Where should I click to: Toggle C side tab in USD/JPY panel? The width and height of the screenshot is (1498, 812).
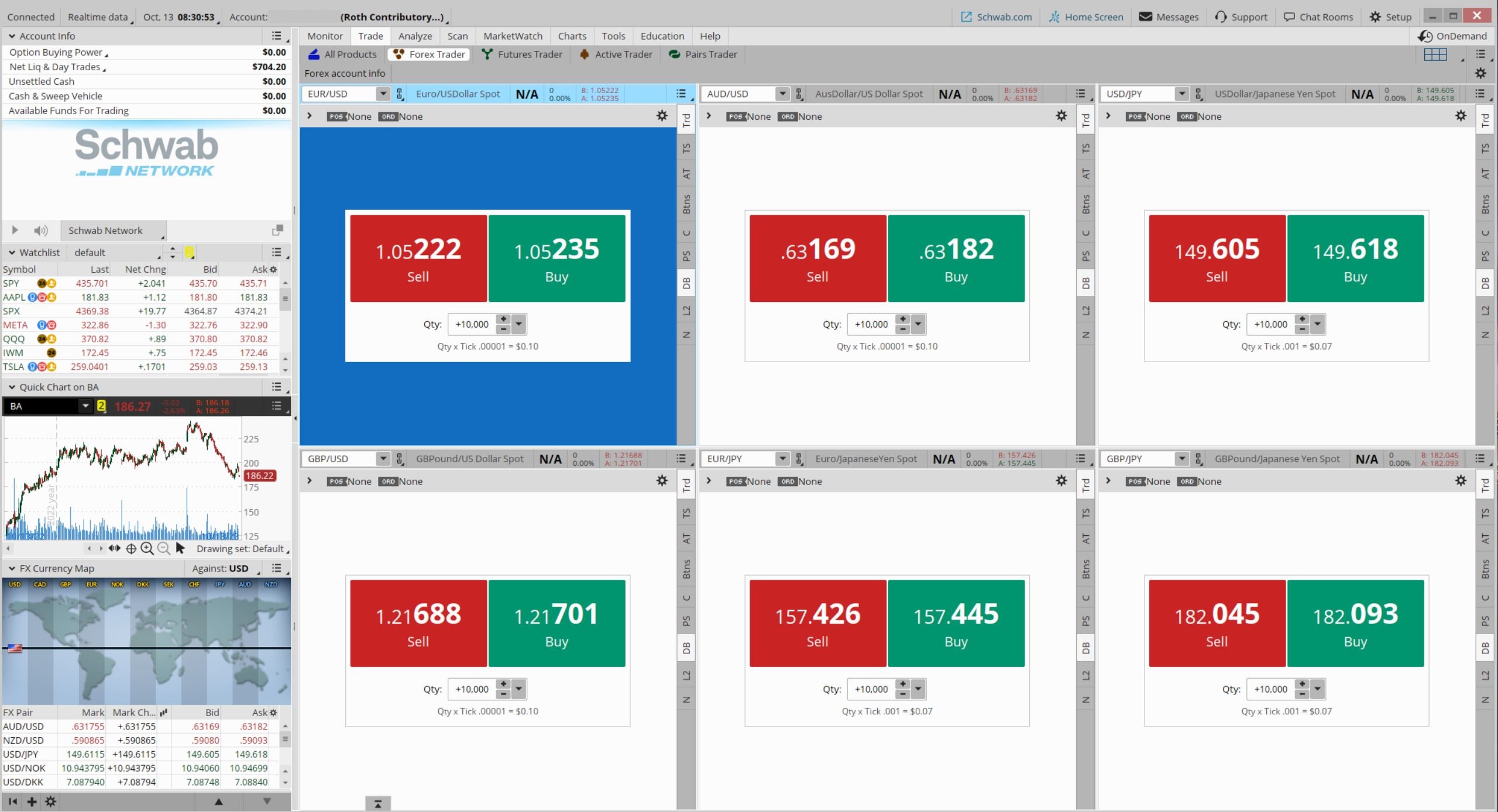click(x=1485, y=232)
